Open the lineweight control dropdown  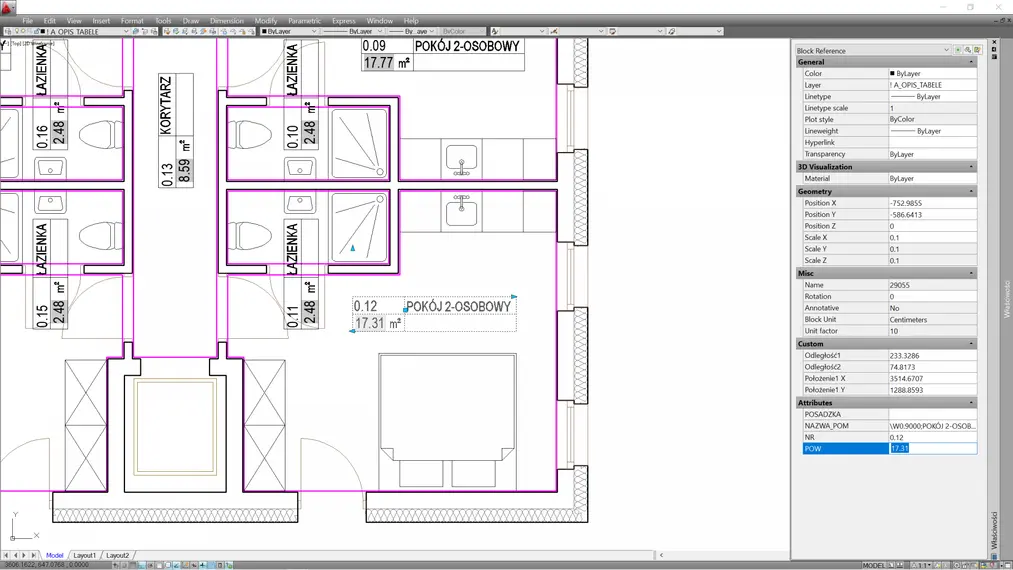[411, 31]
